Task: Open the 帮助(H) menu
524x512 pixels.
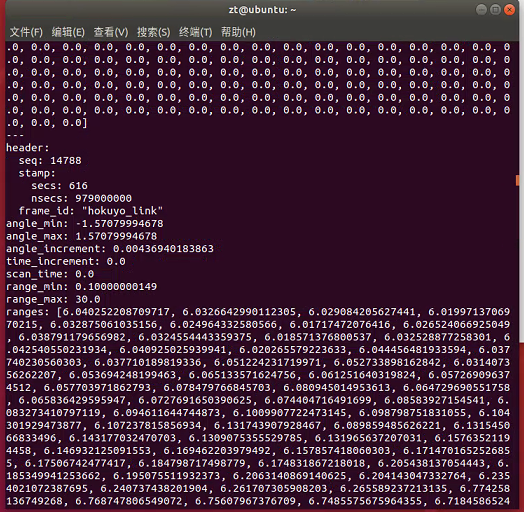Action: (x=238, y=32)
